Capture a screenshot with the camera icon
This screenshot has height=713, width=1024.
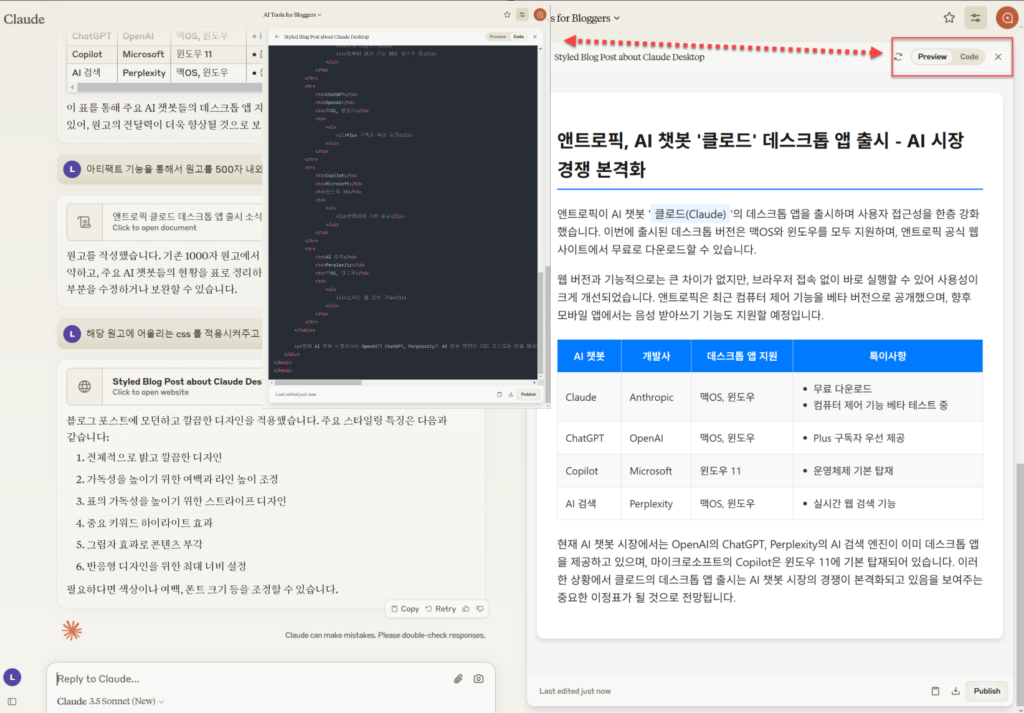[479, 679]
